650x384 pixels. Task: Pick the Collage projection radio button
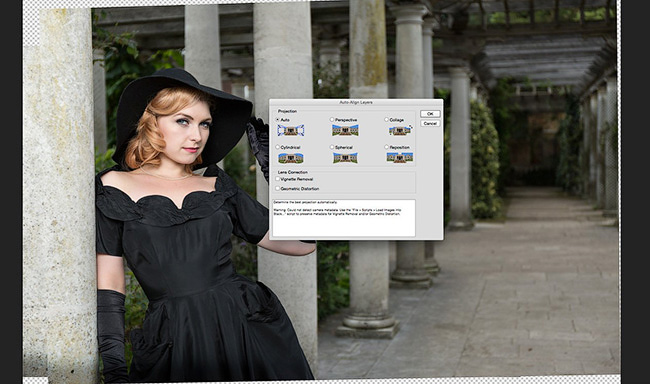point(386,119)
